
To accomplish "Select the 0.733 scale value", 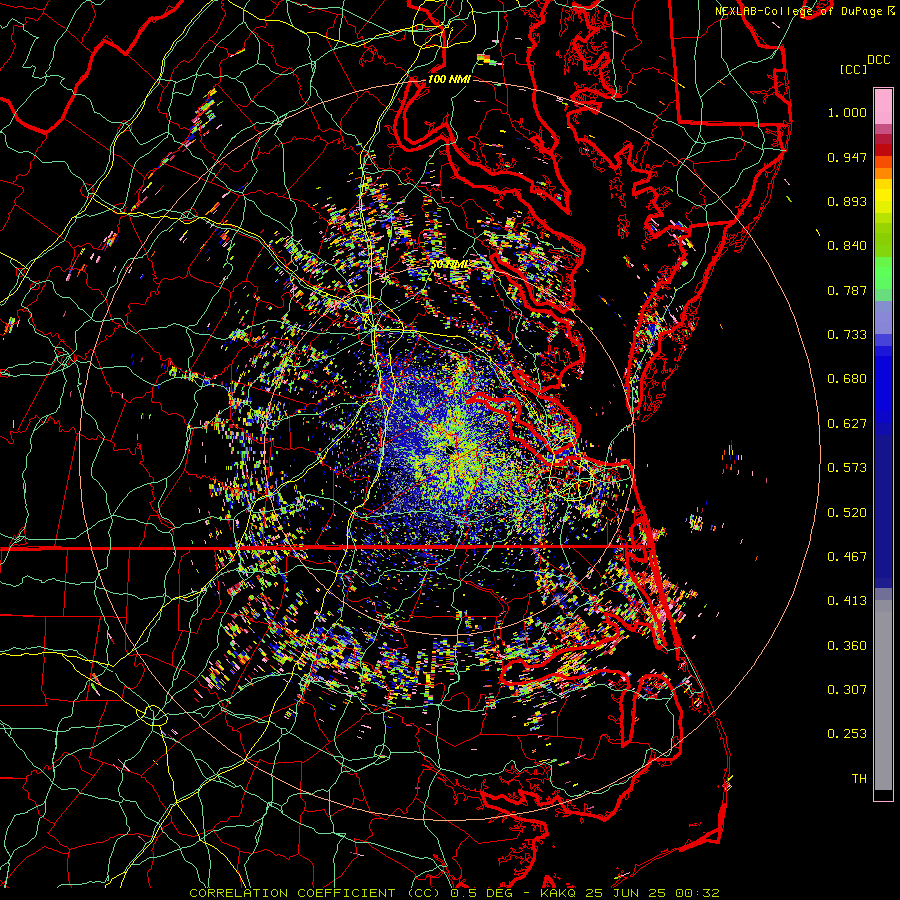I will [847, 335].
